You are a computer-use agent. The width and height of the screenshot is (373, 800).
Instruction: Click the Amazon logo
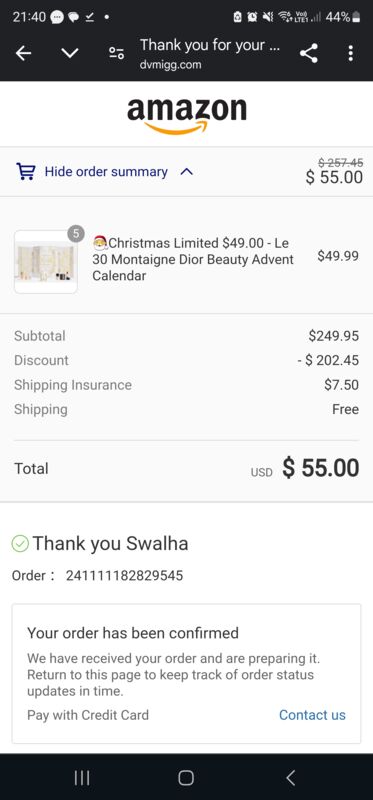coord(187,115)
